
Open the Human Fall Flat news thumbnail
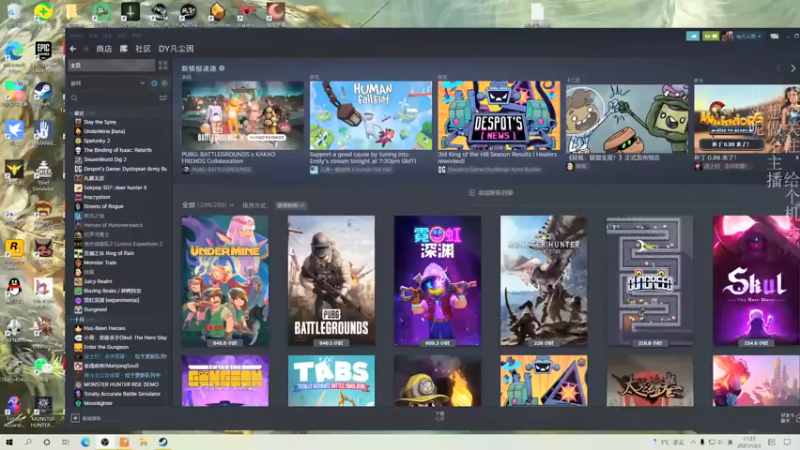pos(370,115)
